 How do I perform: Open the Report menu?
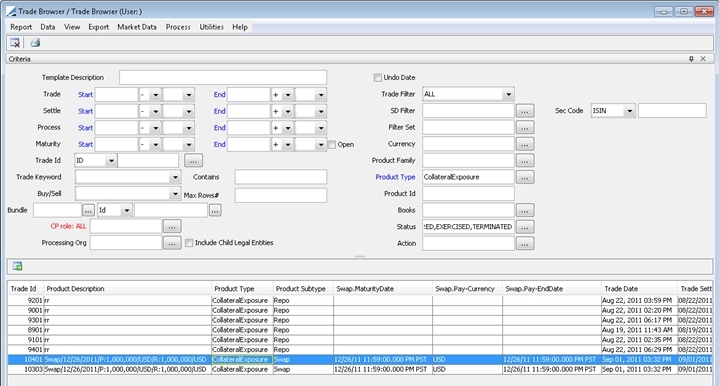point(21,27)
